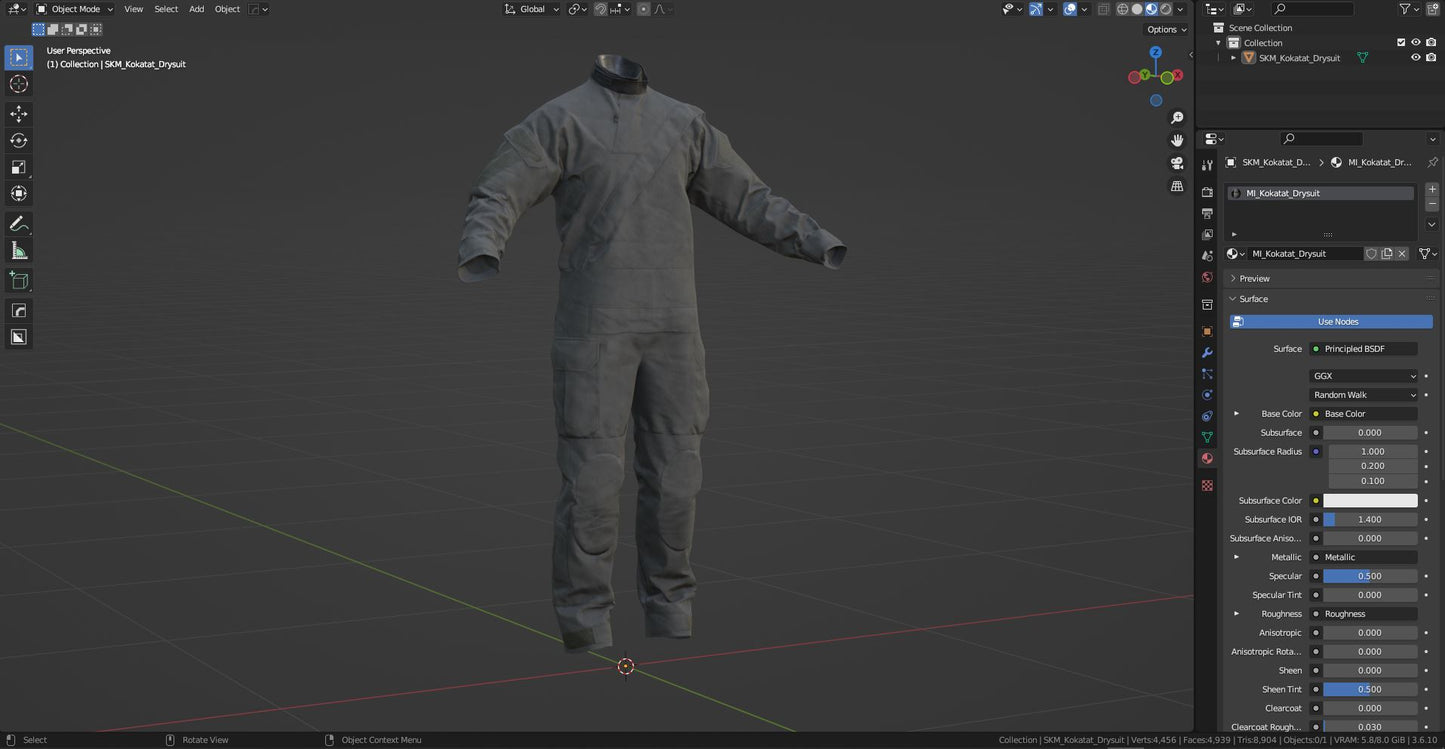Disable the Collection checkbox in the outliner

click(x=1401, y=42)
